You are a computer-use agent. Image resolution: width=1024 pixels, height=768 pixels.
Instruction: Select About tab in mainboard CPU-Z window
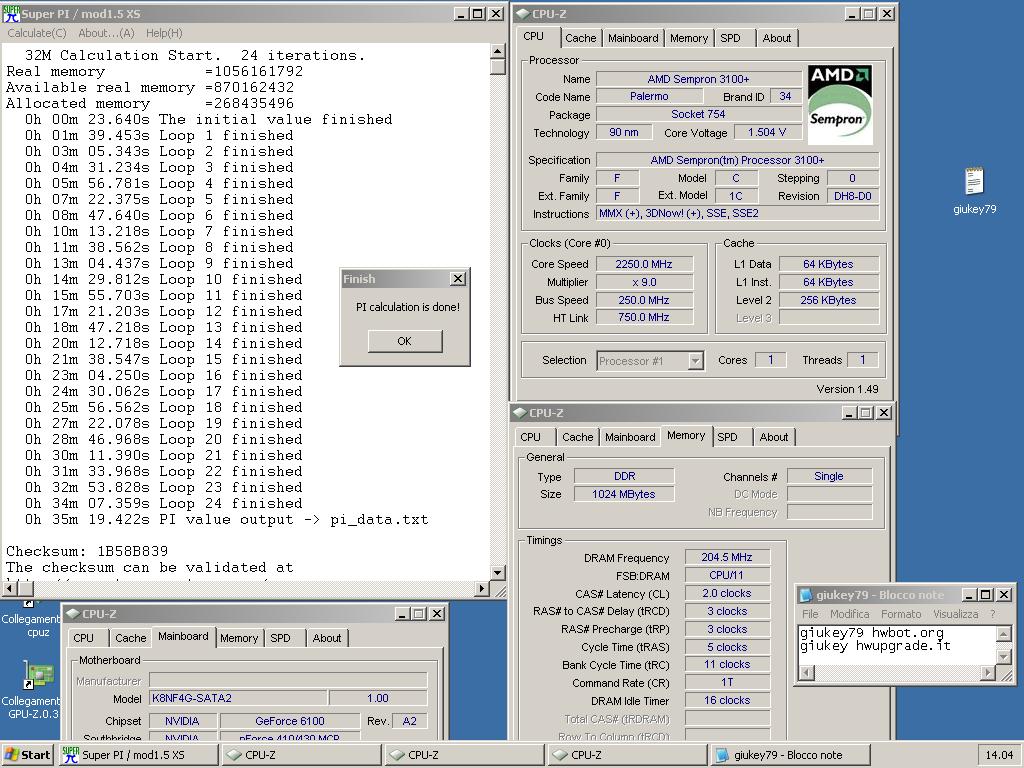tap(327, 638)
